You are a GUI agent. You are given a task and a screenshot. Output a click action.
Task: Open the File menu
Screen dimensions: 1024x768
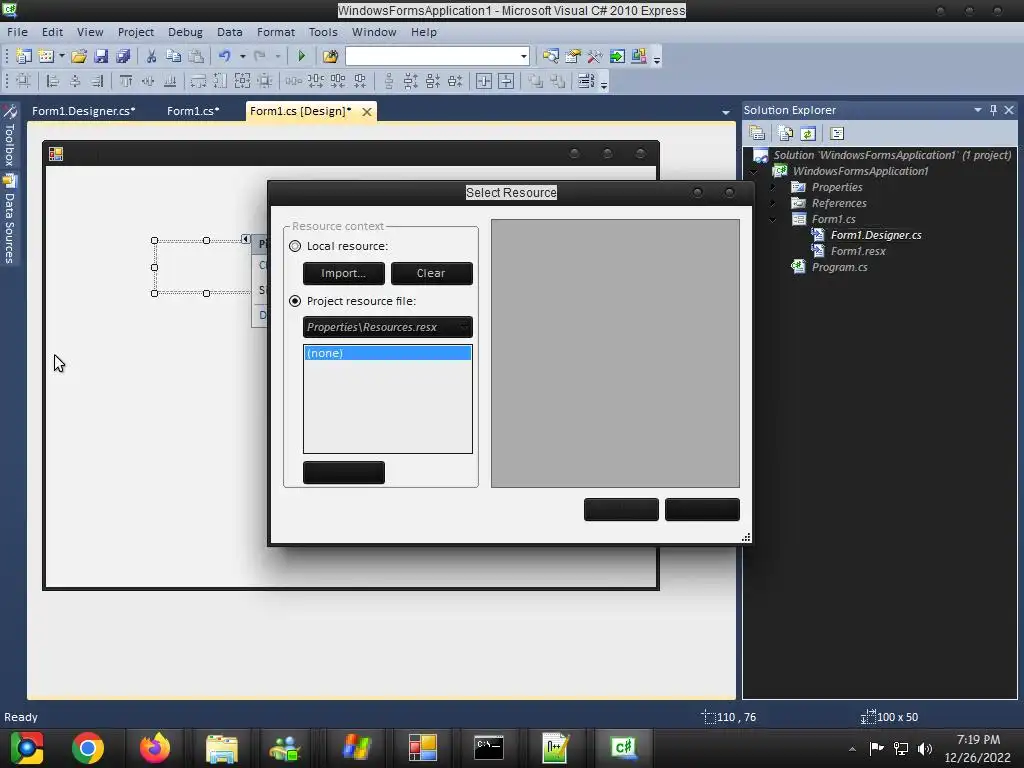click(17, 32)
